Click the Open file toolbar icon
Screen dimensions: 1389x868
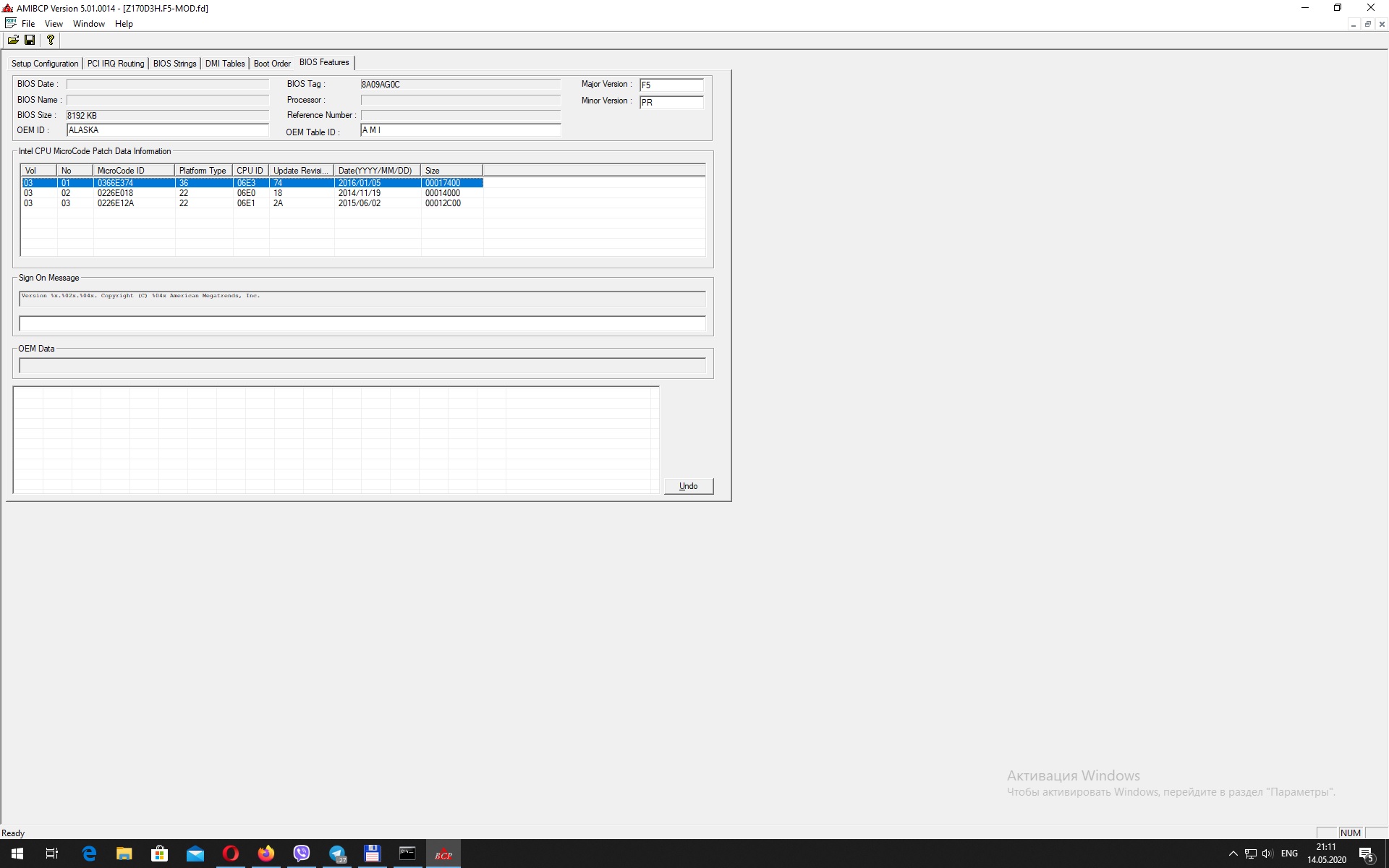click(x=13, y=41)
